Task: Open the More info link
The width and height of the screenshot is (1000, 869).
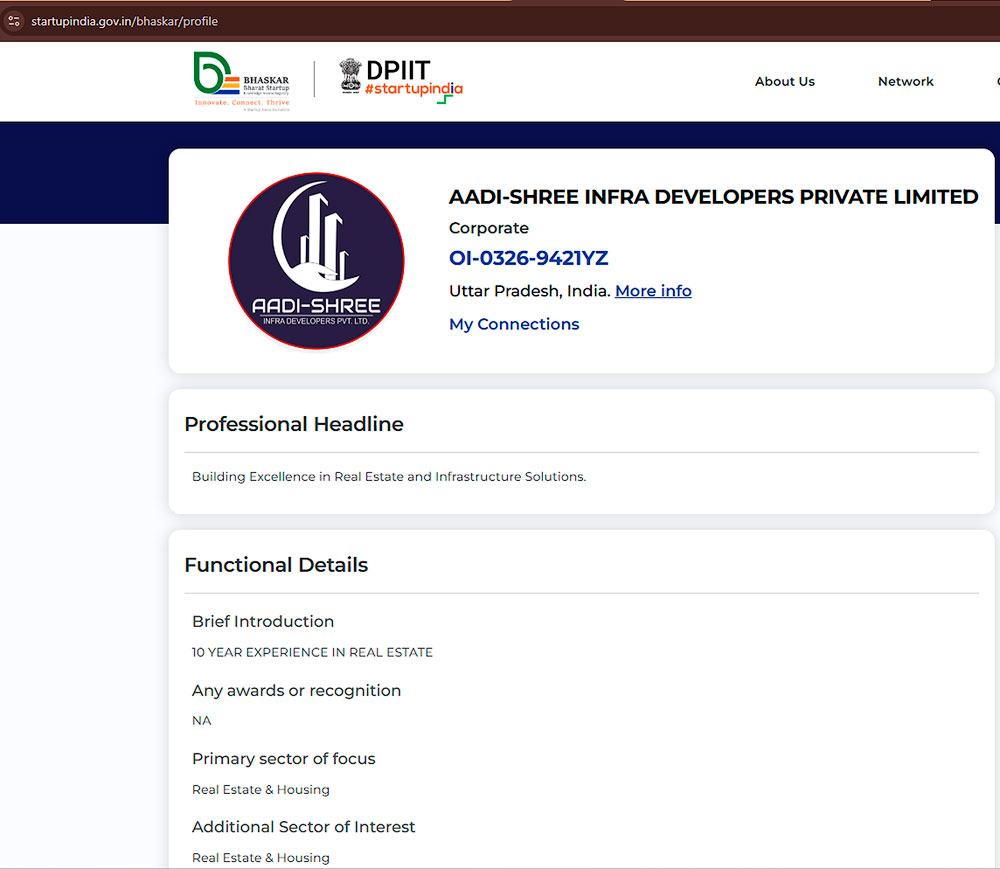Action: [x=653, y=291]
